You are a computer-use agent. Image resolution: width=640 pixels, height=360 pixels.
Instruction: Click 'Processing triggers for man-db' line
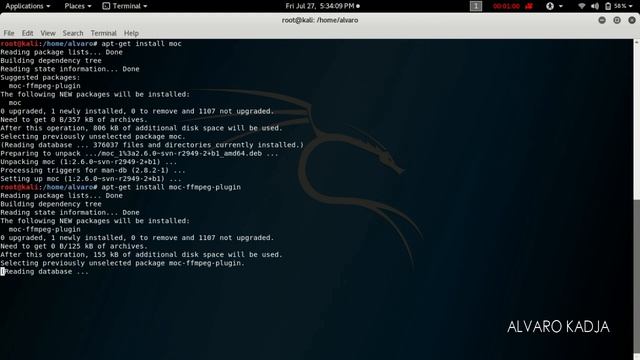coord(93,170)
